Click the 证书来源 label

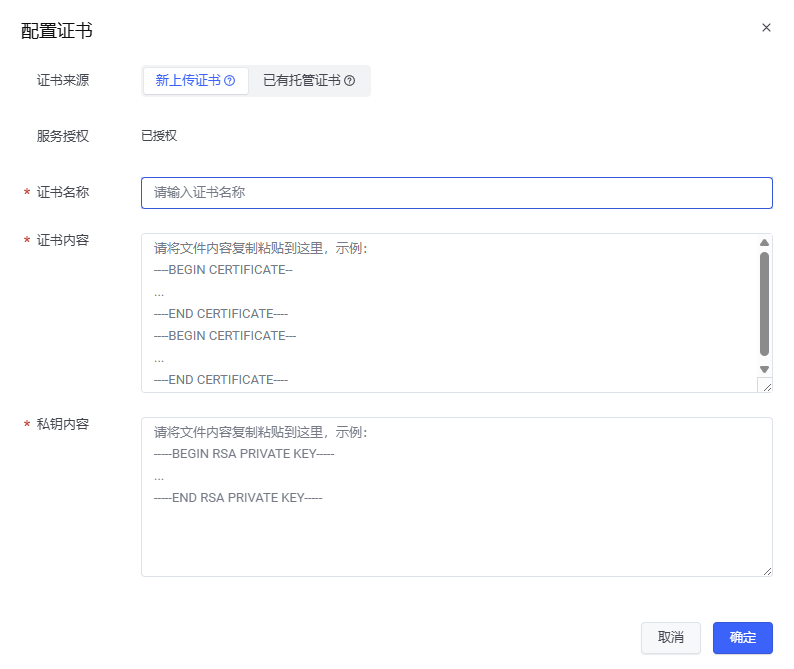click(x=63, y=81)
